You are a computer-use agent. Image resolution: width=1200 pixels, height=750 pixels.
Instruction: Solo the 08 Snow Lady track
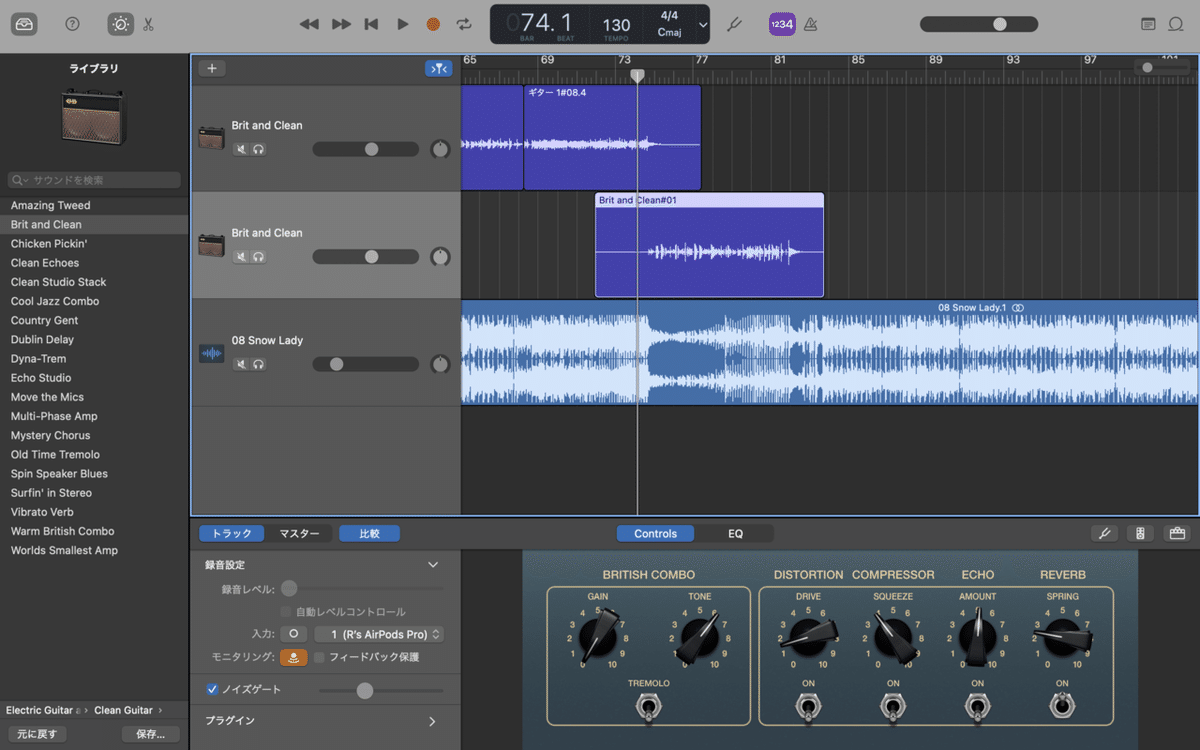tap(259, 364)
